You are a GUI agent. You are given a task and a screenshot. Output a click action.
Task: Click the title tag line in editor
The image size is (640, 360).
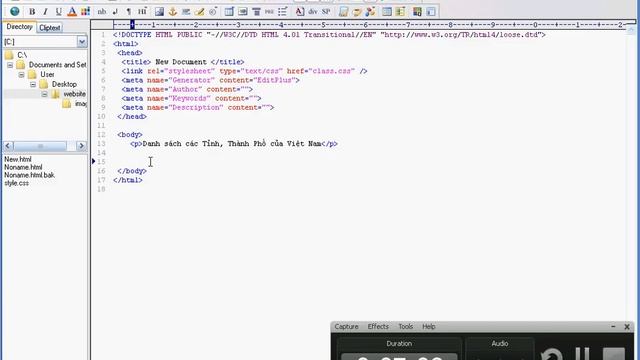(183, 62)
